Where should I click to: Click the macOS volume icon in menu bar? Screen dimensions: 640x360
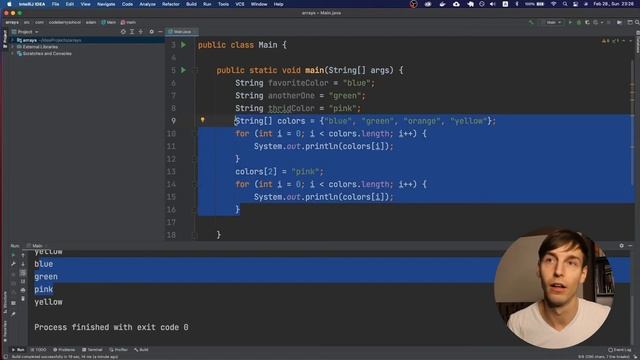click(x=493, y=4)
